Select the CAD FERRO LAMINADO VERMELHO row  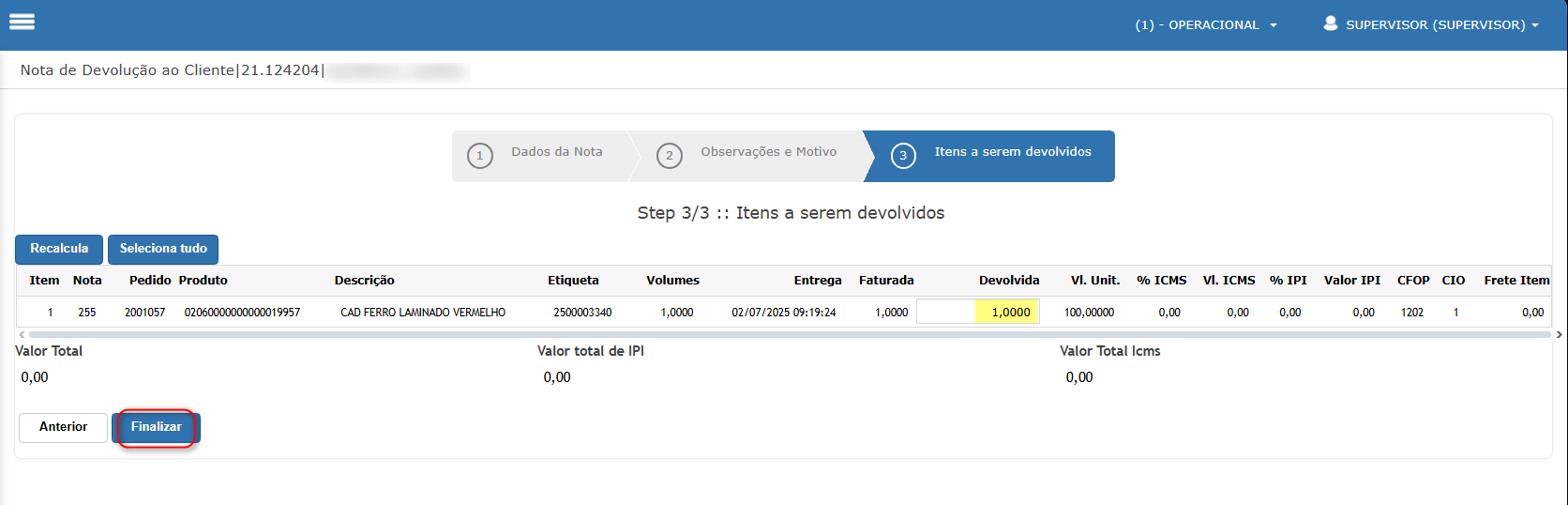(x=422, y=313)
